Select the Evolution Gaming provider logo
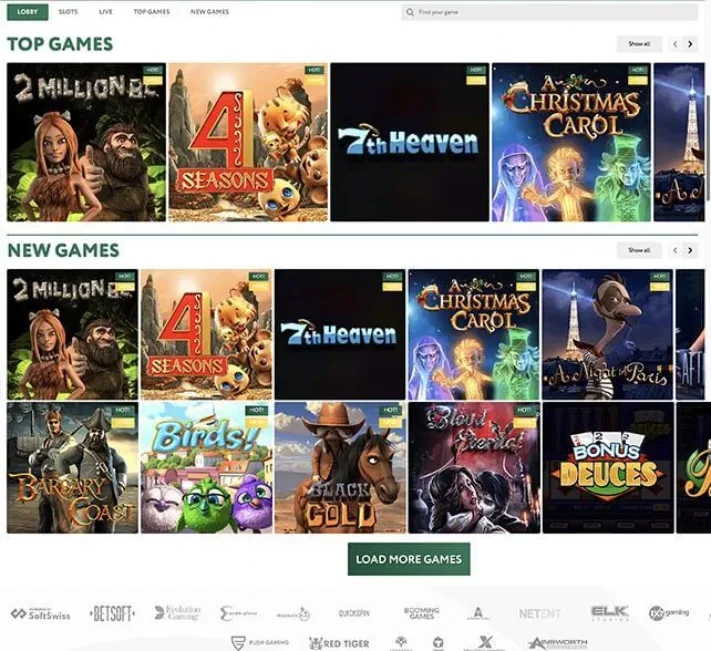The image size is (711, 651). [177, 613]
